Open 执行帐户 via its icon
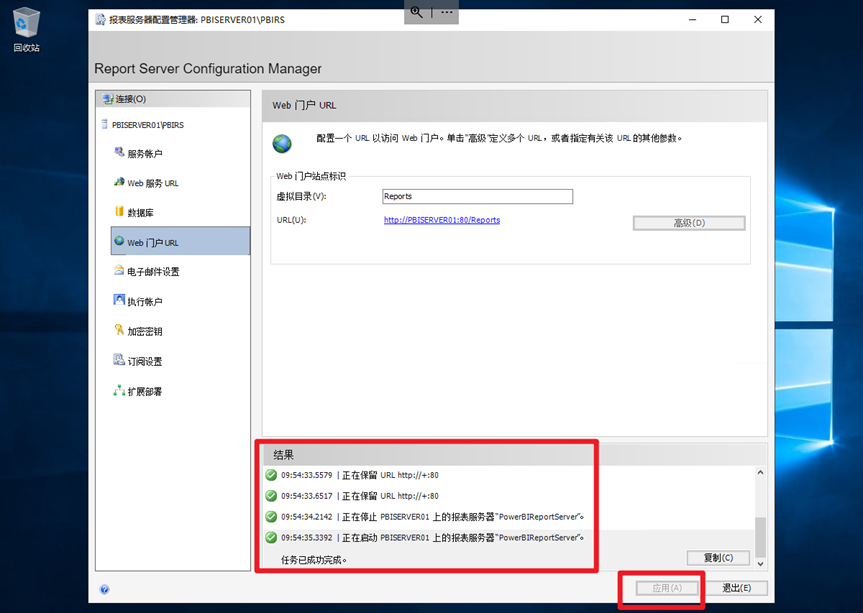This screenshot has height=613, width=863. [x=119, y=301]
